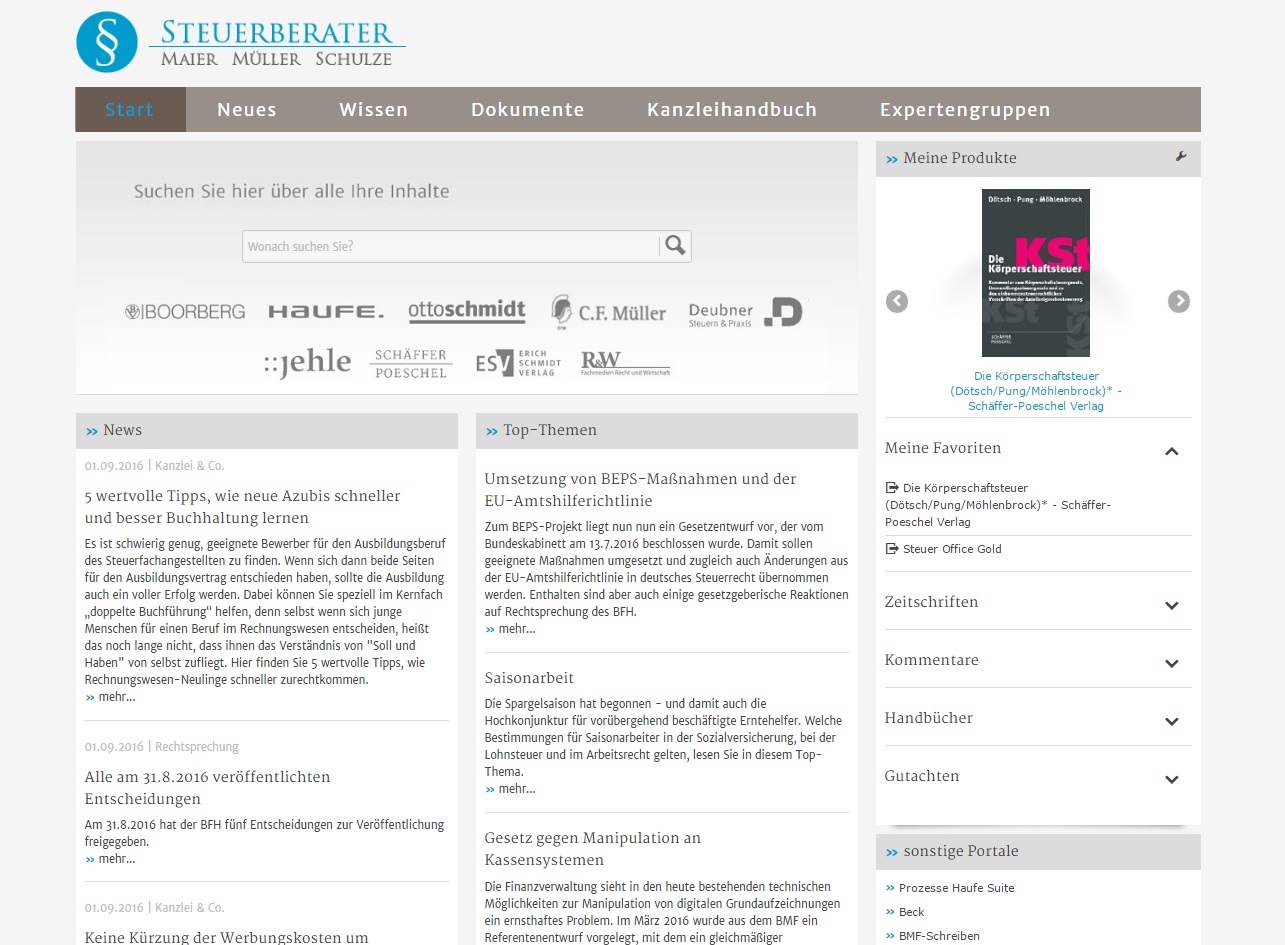Image resolution: width=1285 pixels, height=945 pixels.
Task: Open the ottoschmidt publisher logo
Action: click(467, 312)
